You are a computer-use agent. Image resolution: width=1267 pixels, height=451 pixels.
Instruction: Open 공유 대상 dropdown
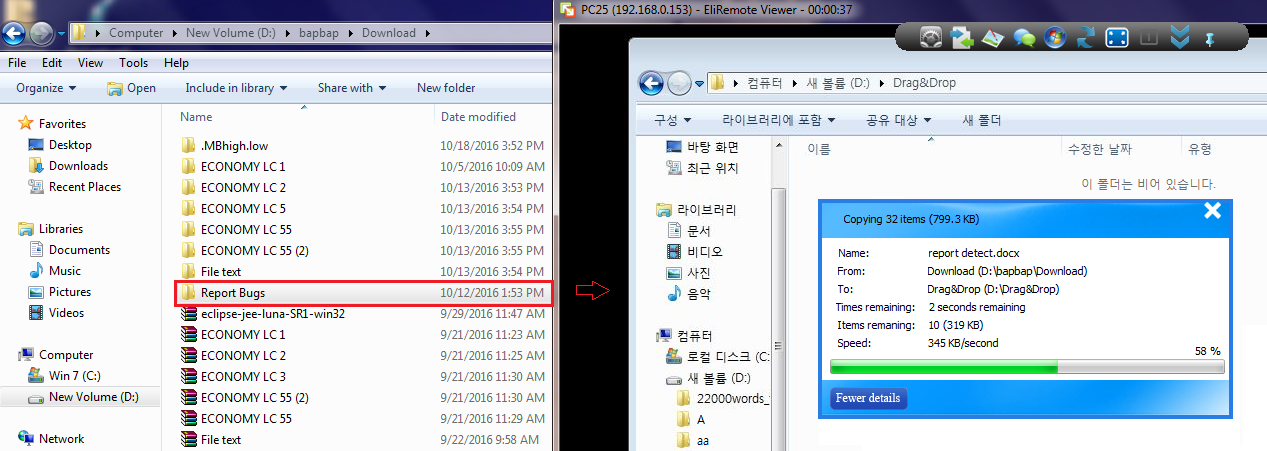click(899, 120)
